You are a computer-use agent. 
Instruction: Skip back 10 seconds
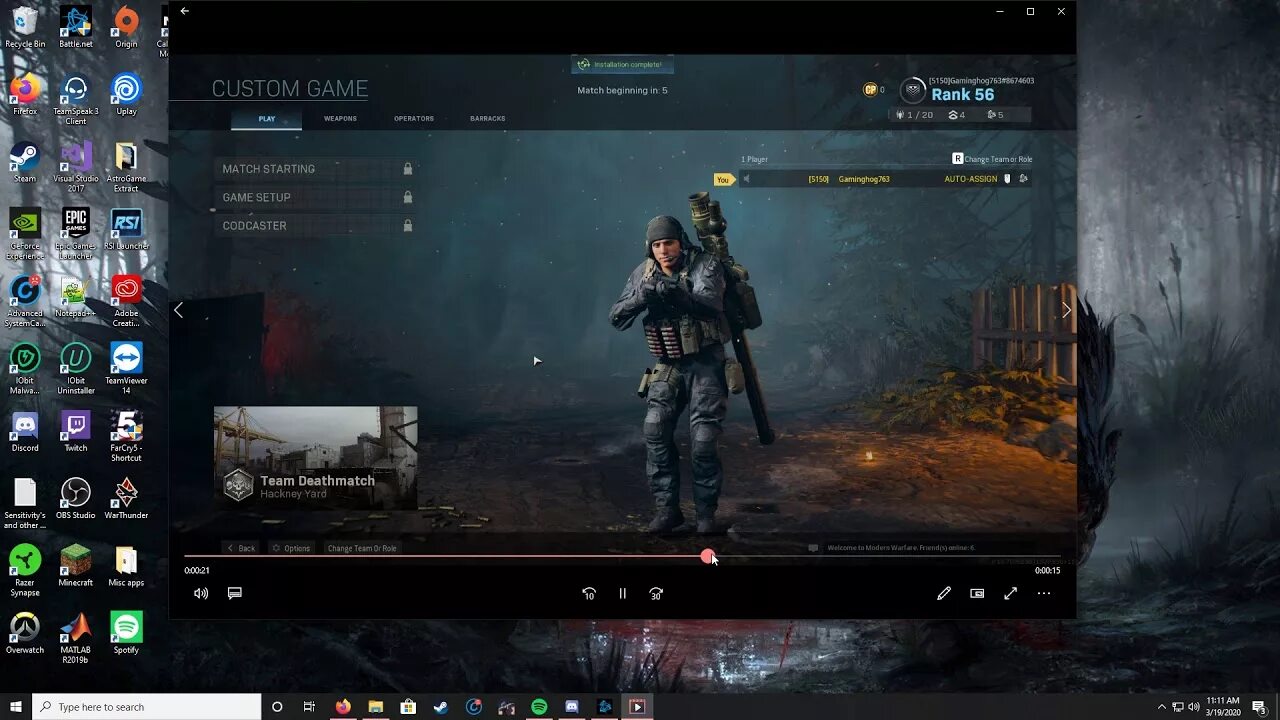589,593
